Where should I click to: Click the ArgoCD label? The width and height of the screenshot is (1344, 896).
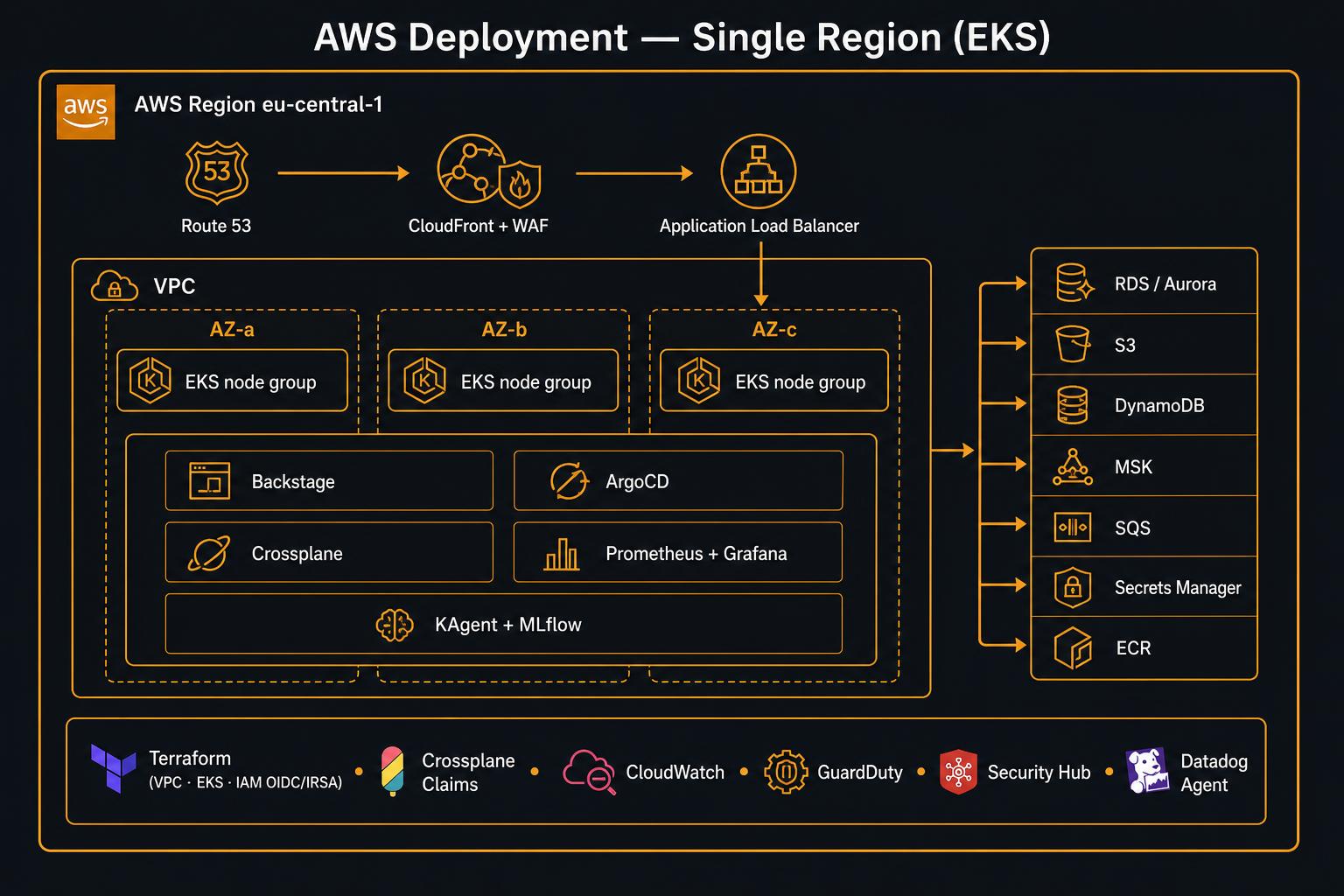(x=637, y=482)
